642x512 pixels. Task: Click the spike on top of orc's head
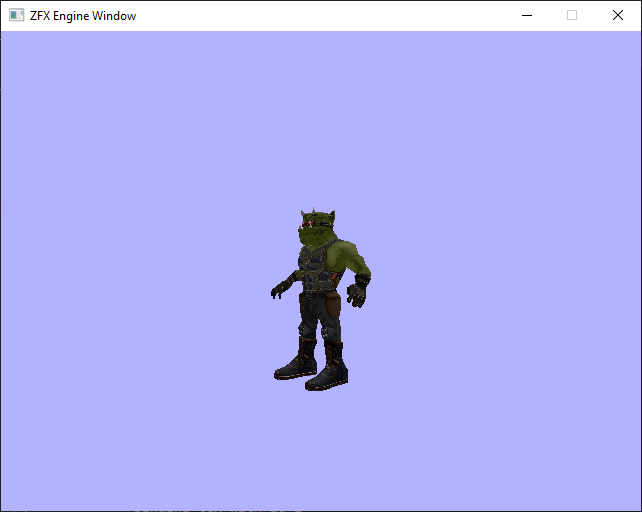tap(316, 210)
